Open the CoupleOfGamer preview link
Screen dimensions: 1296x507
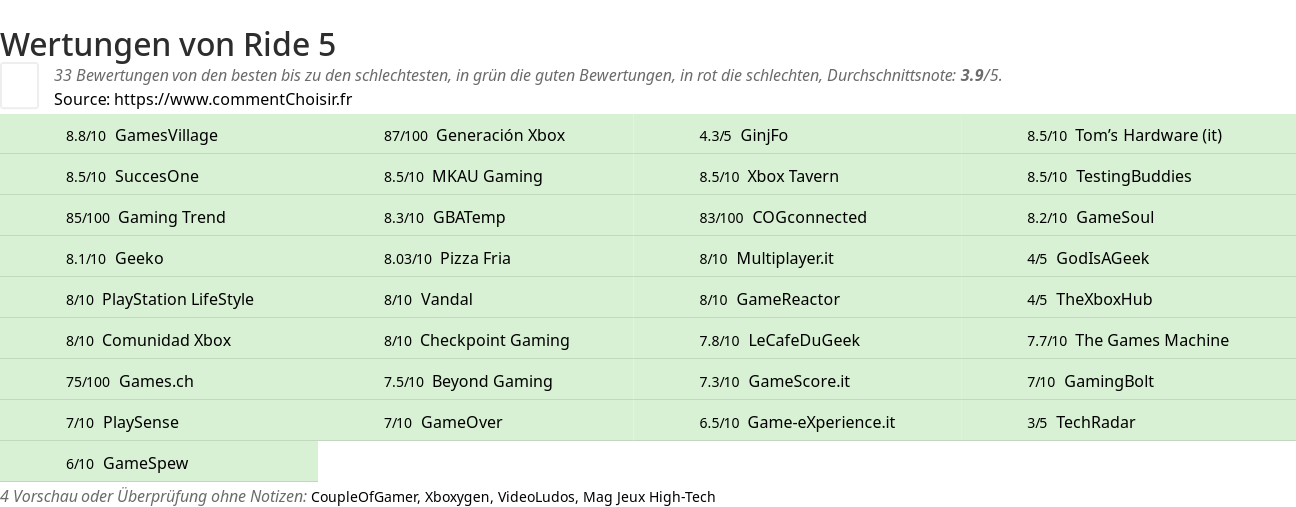point(364,497)
